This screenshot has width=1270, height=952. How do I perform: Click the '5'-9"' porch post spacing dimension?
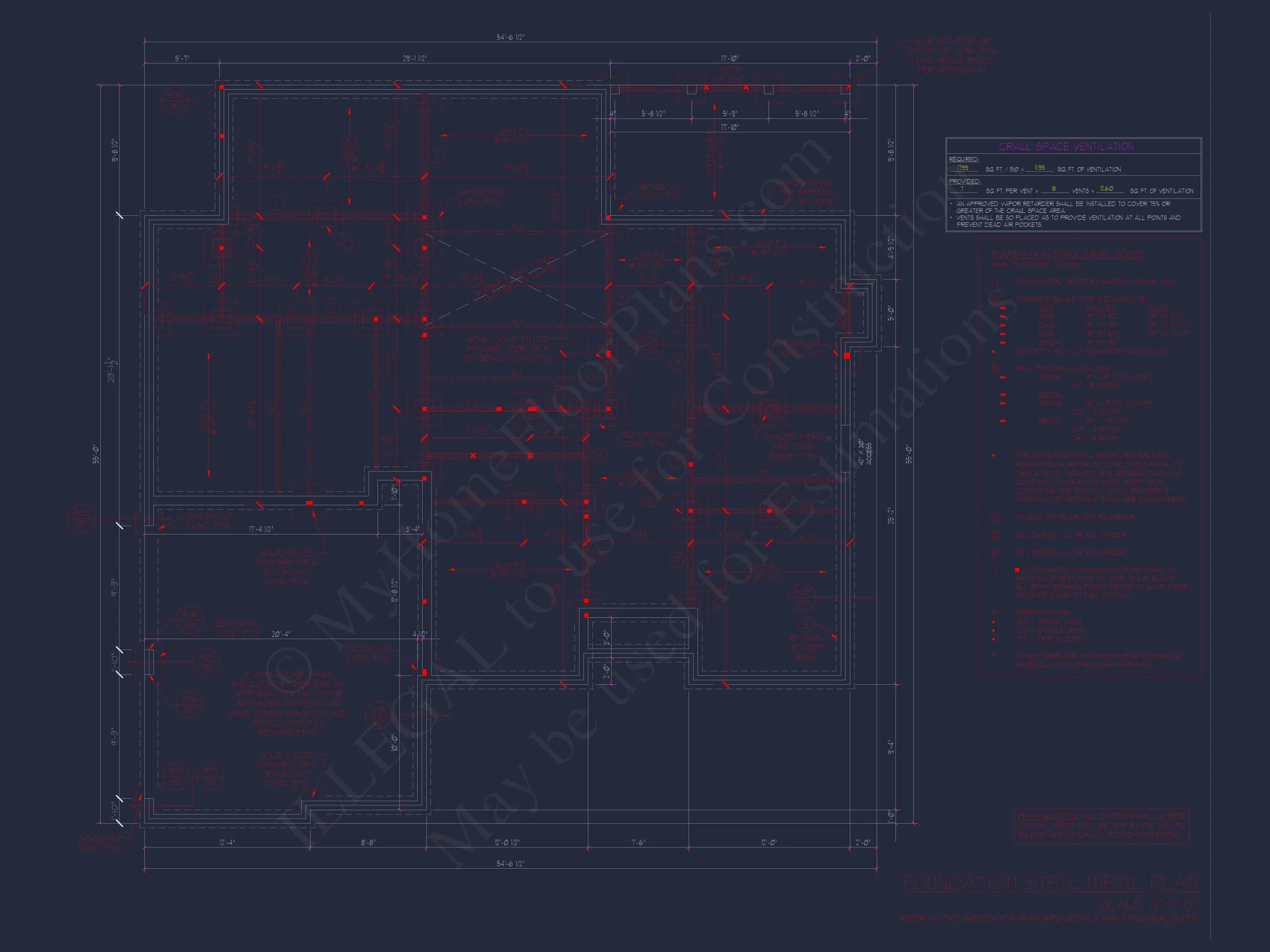[x=729, y=114]
